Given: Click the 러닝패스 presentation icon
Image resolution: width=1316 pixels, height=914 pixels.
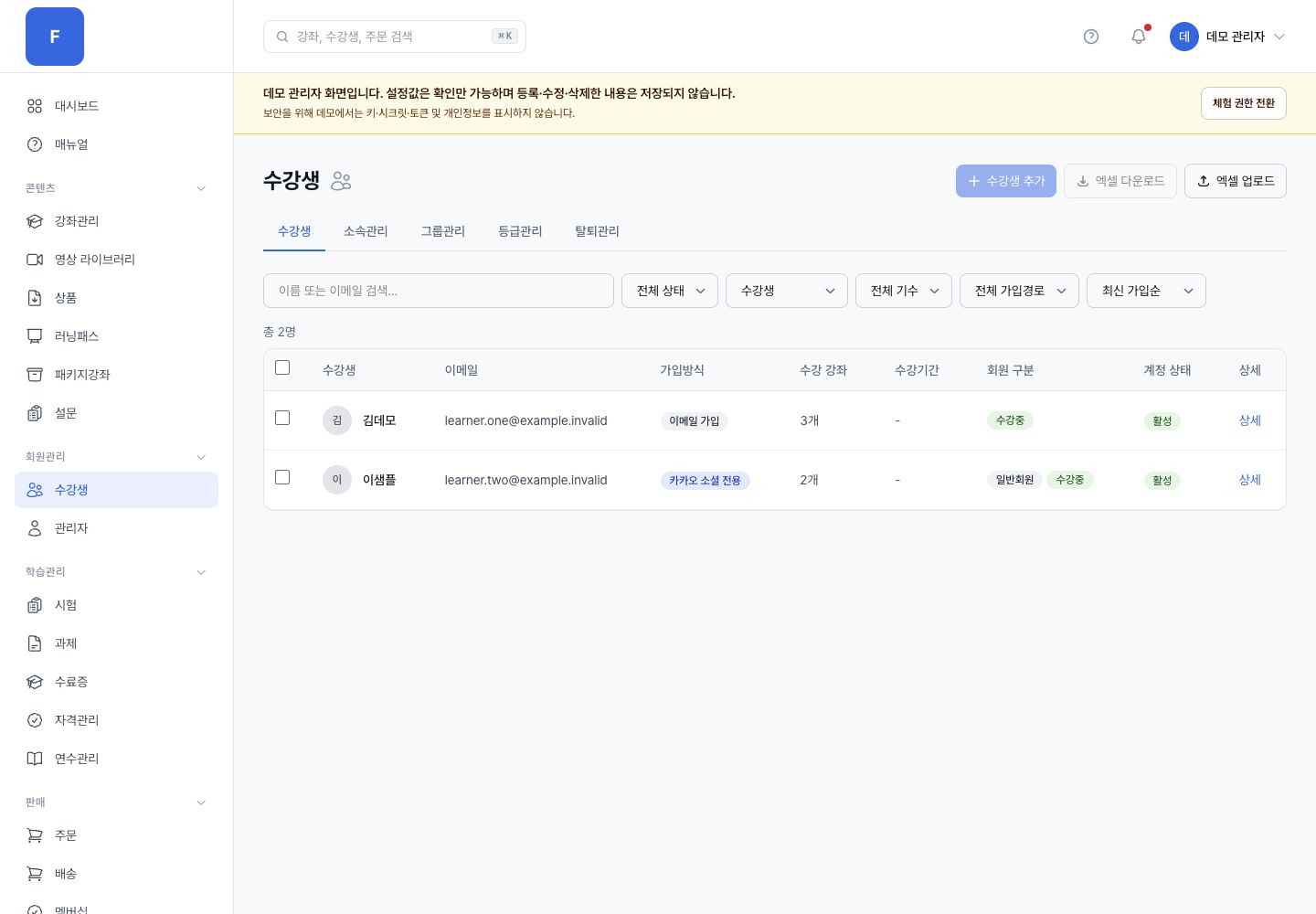Looking at the screenshot, I should (35, 336).
